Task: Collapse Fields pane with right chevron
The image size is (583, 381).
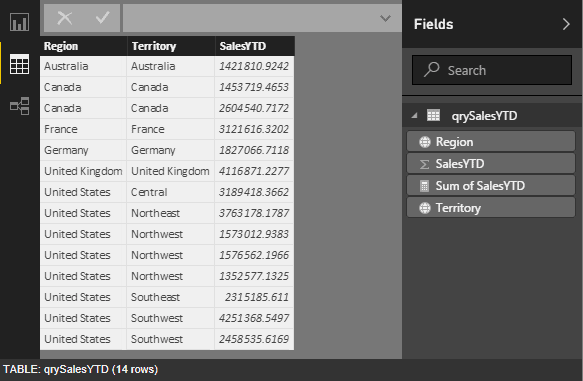Action: click(x=566, y=24)
